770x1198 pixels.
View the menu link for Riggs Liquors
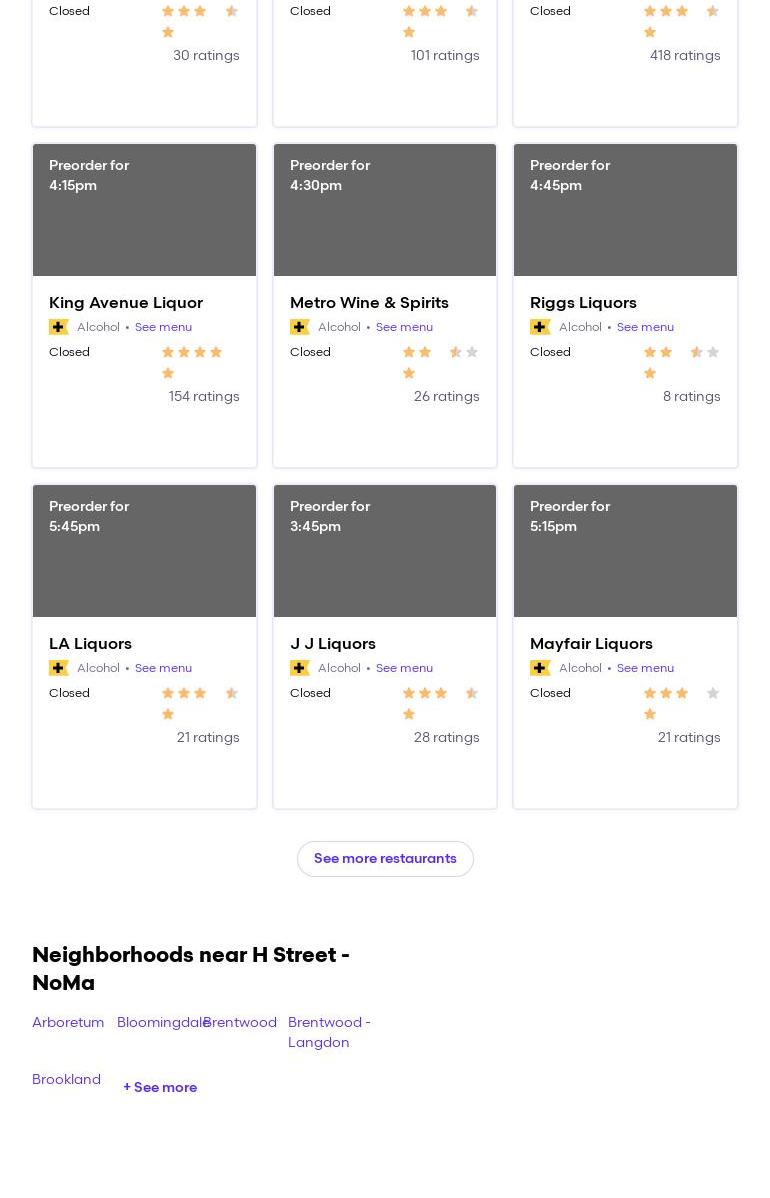(x=645, y=327)
